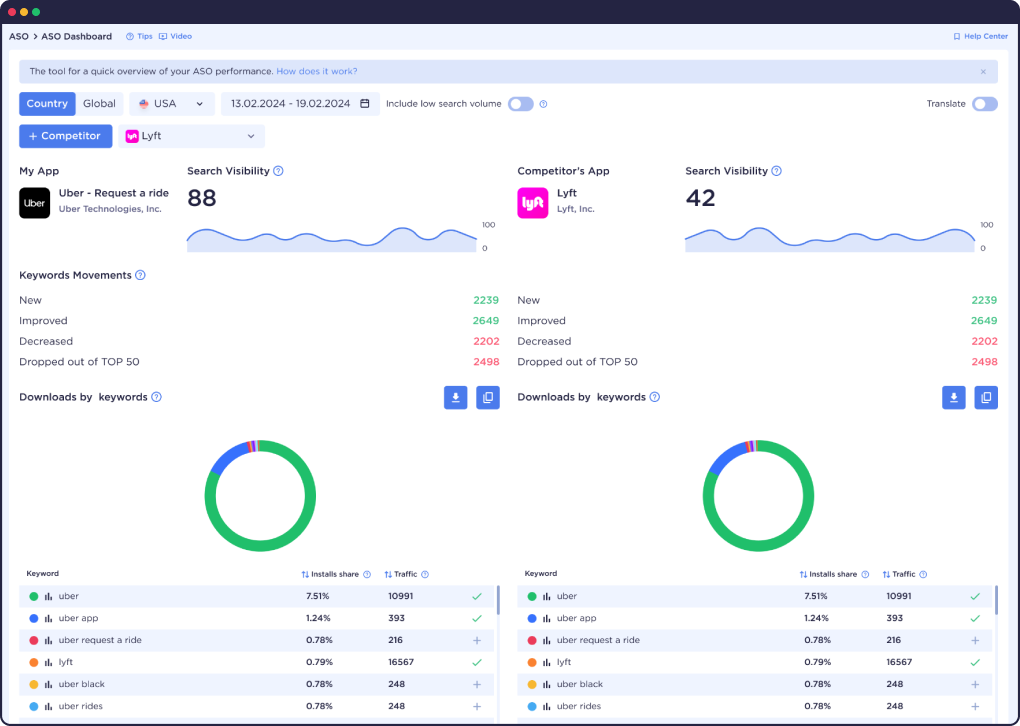
Task: Click the Uber app icon
Action: (x=34, y=203)
